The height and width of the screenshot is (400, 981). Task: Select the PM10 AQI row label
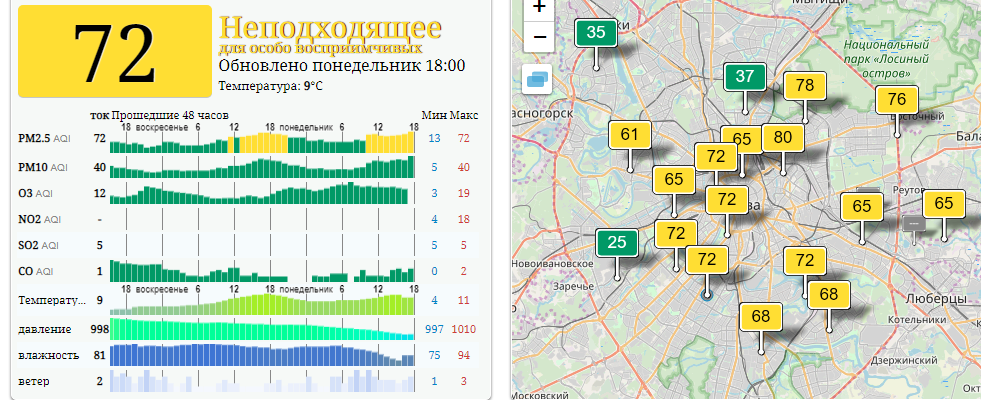tap(43, 168)
